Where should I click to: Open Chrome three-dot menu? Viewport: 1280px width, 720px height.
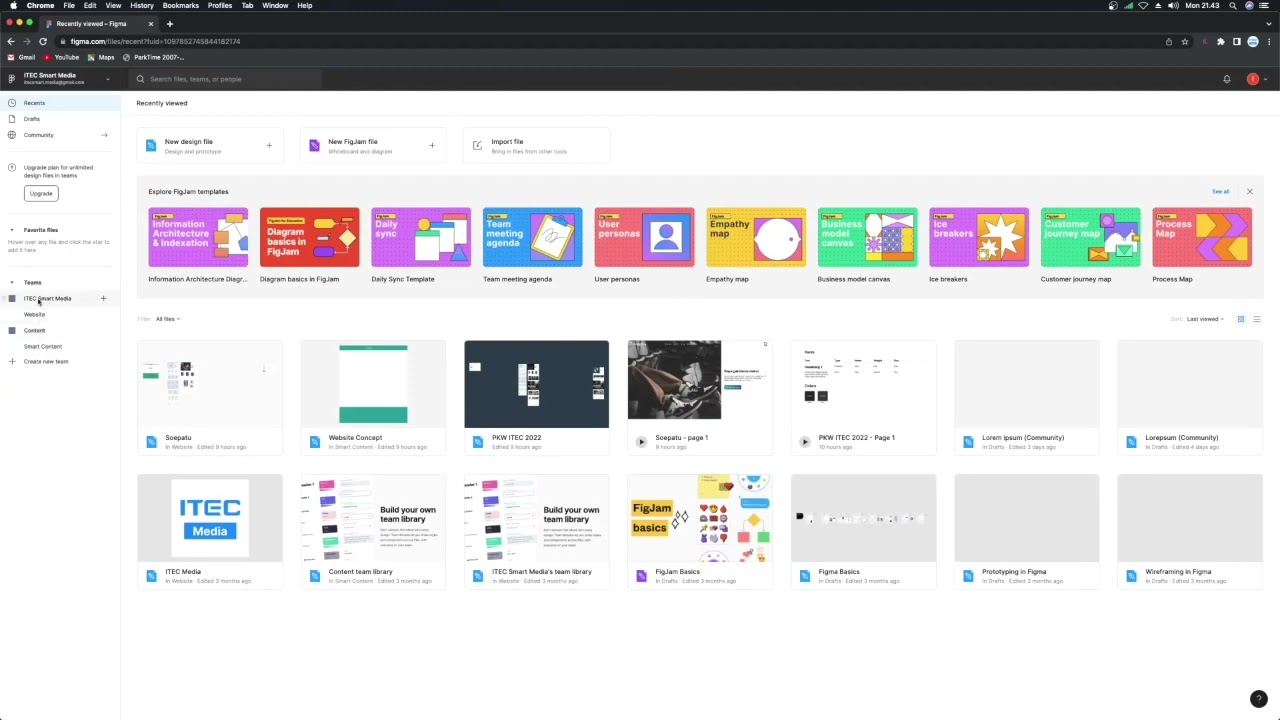click(1268, 41)
